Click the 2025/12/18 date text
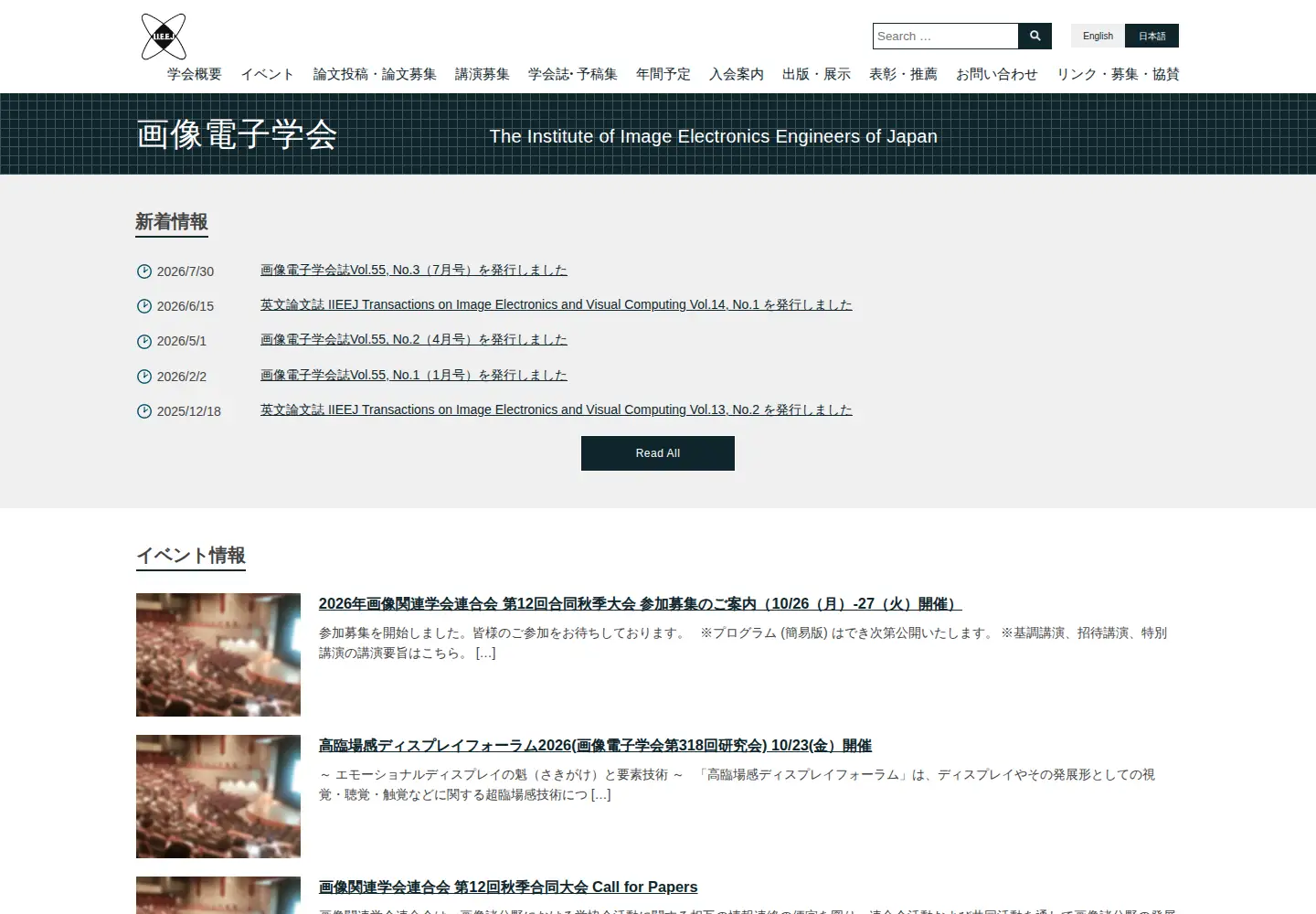The width and height of the screenshot is (1316, 914). (189, 411)
